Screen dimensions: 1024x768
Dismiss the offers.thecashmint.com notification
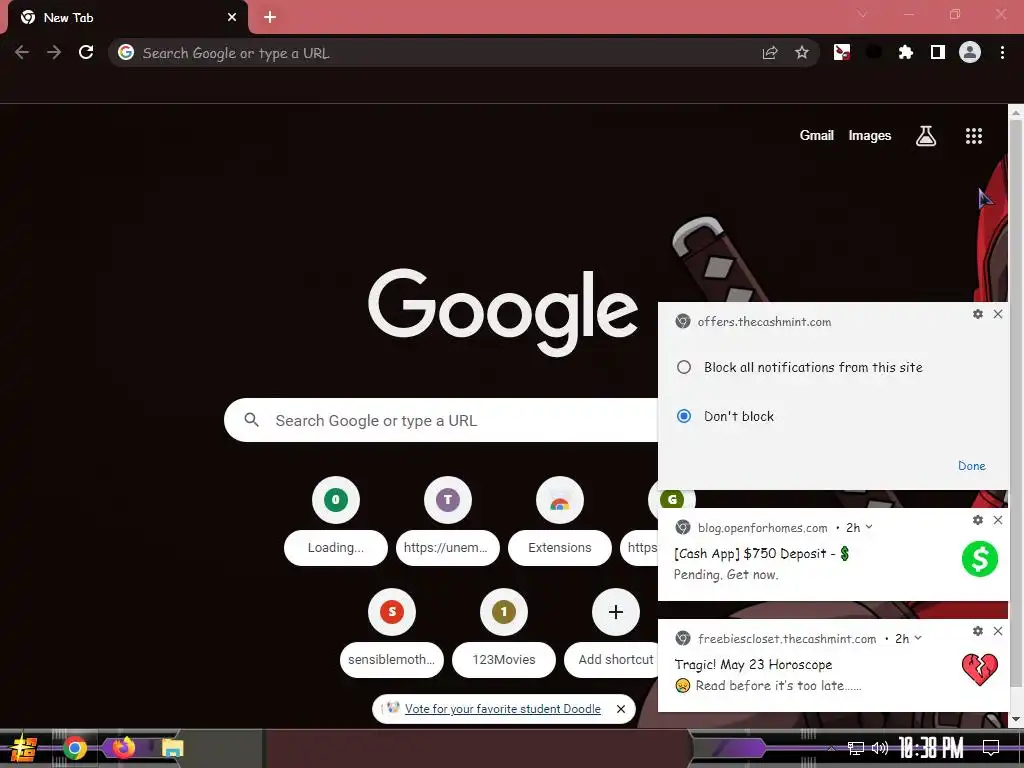[998, 314]
